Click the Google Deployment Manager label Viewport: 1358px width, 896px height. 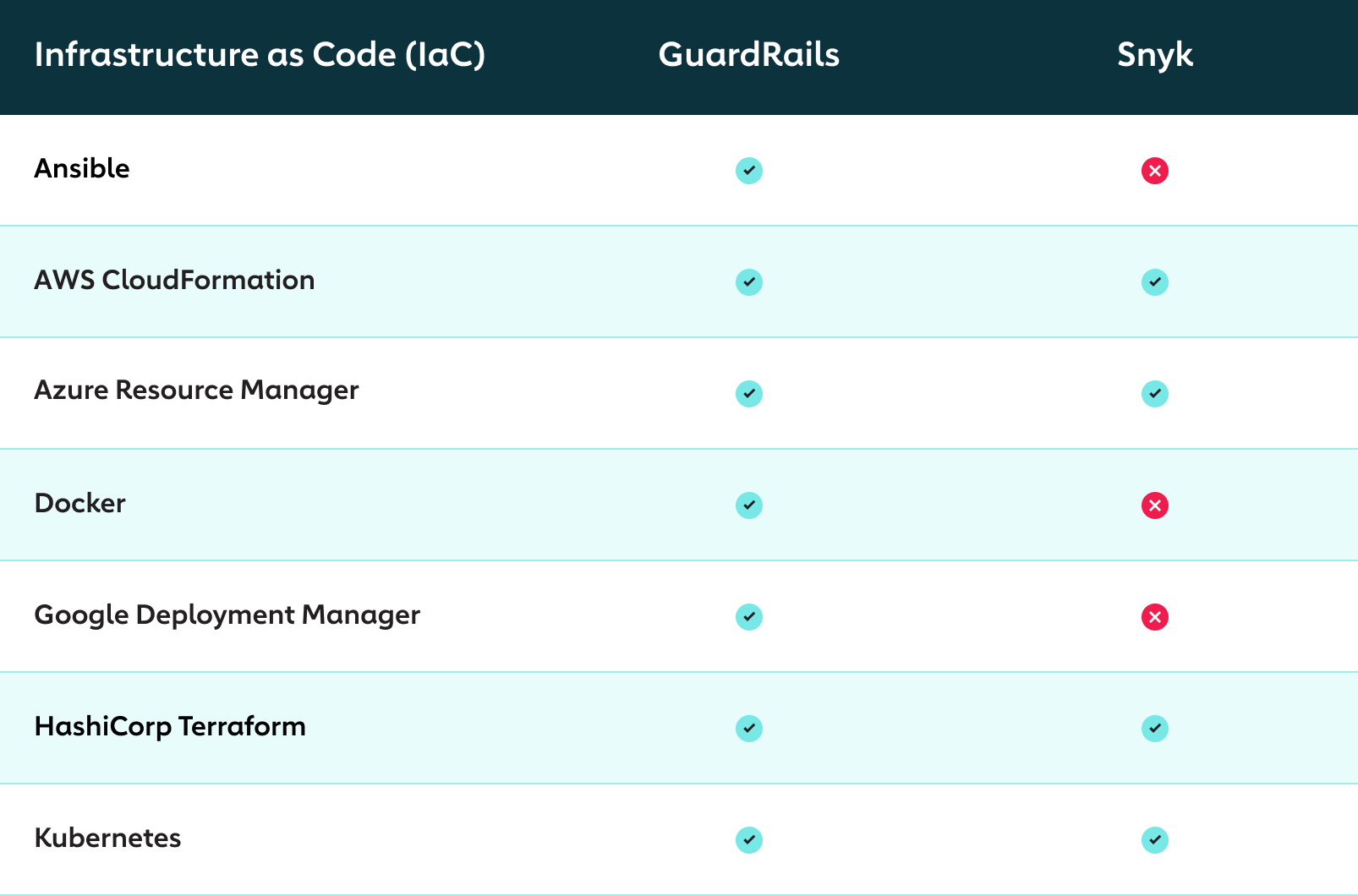click(227, 615)
